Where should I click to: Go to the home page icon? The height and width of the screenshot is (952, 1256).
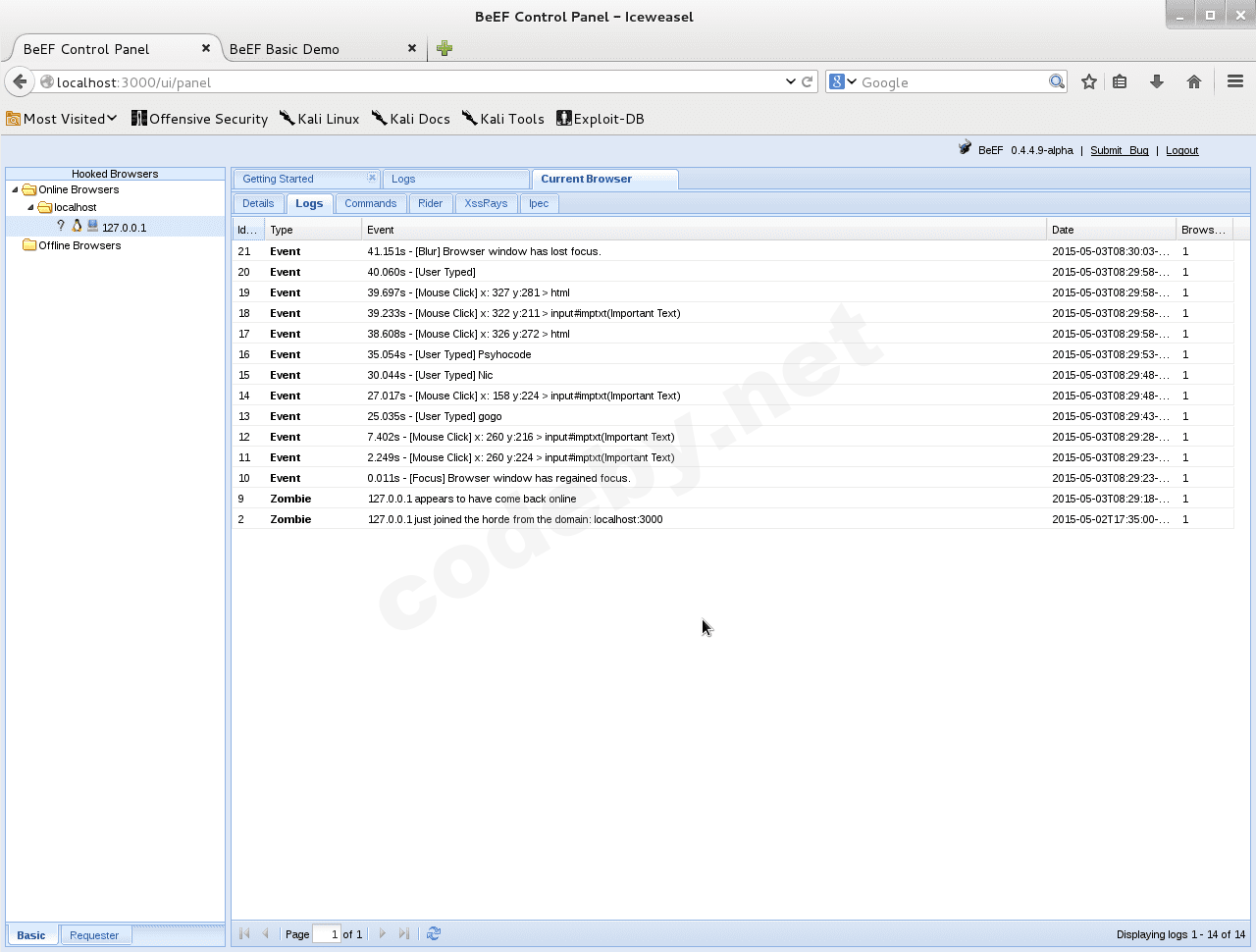pyautogui.click(x=1194, y=81)
